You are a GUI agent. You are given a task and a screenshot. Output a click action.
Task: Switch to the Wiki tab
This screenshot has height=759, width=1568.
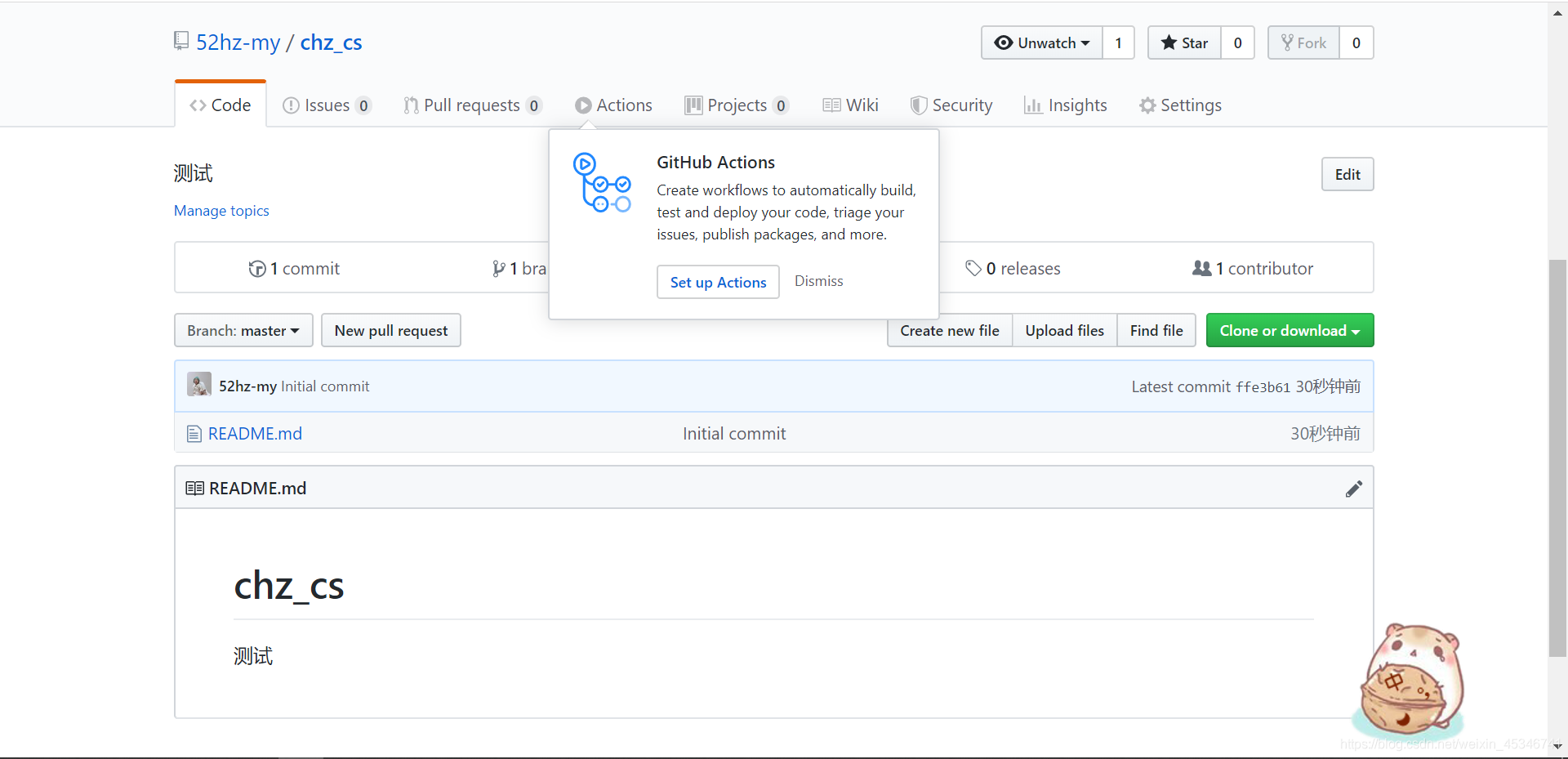(850, 105)
